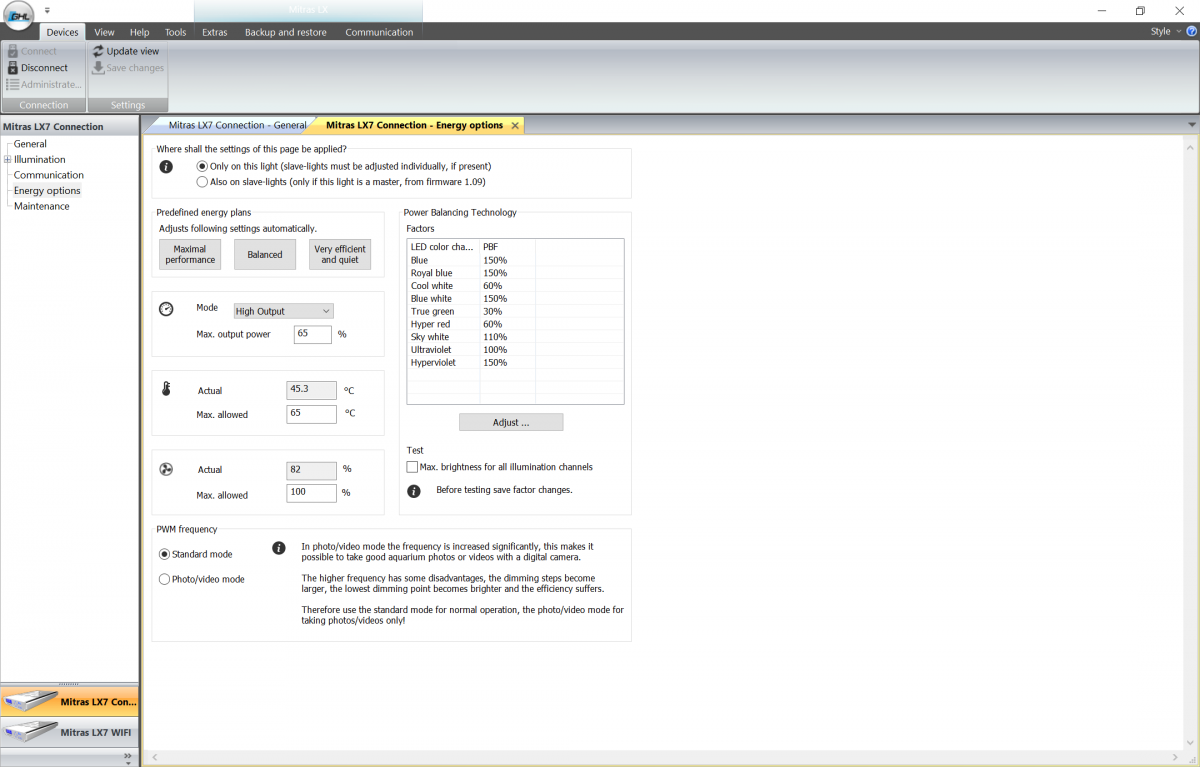
Task: Click info icon in PWM frequency section
Action: [x=279, y=548]
